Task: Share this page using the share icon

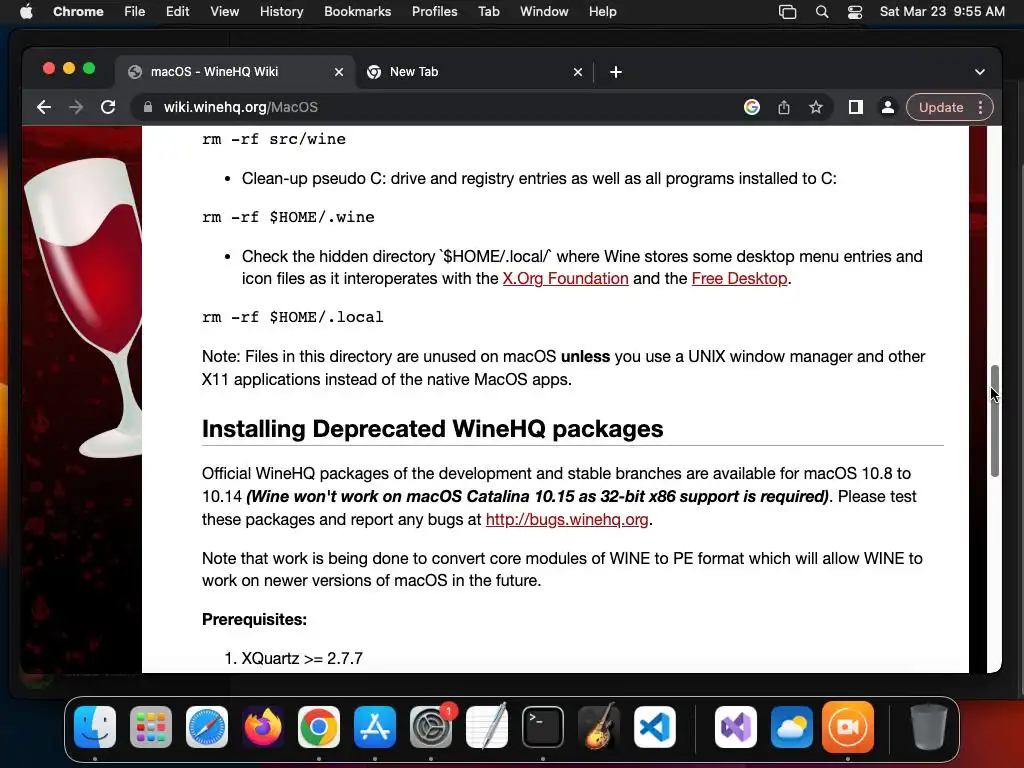Action: click(784, 107)
